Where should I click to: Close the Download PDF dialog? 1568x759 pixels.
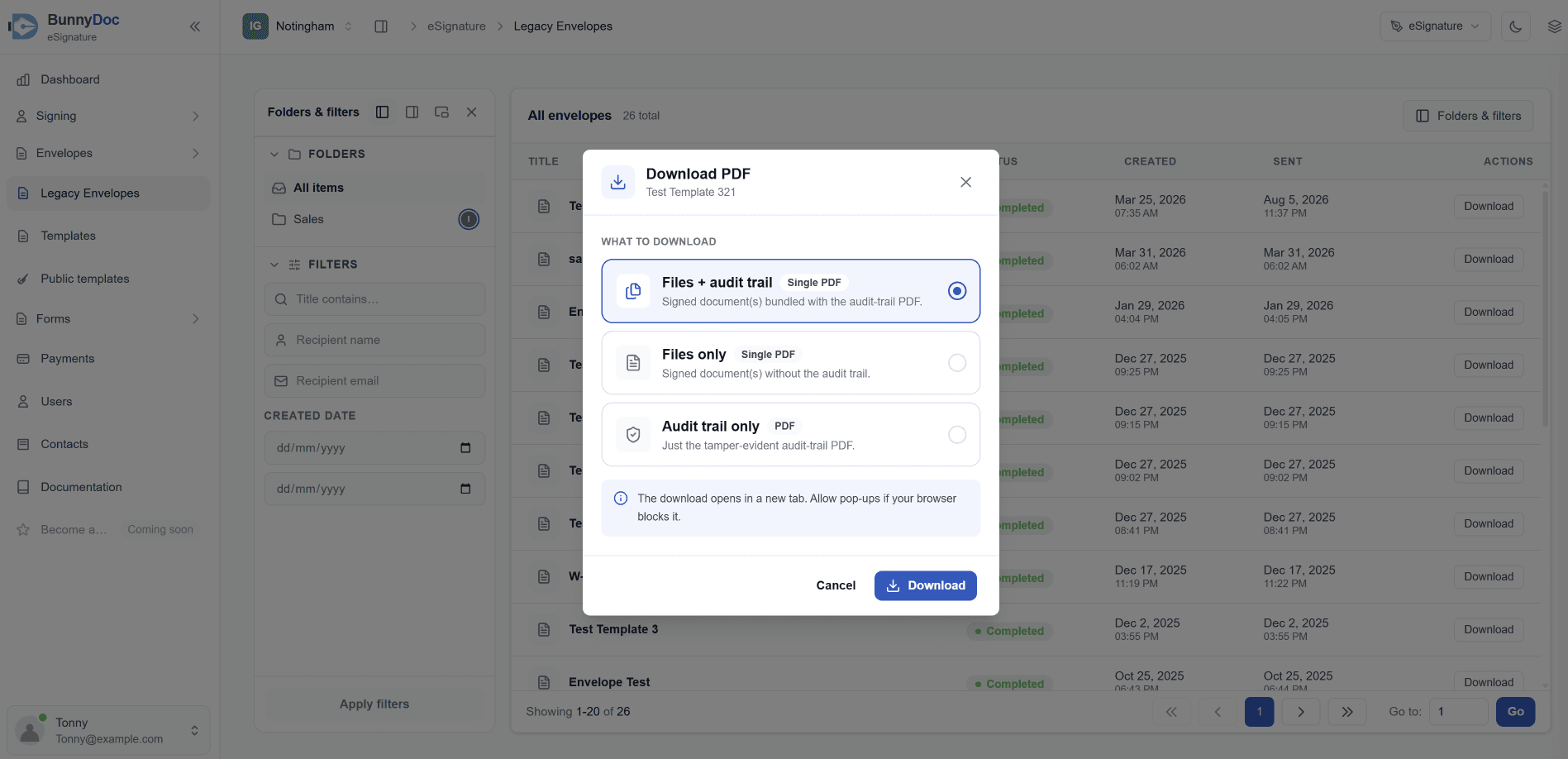tap(965, 182)
